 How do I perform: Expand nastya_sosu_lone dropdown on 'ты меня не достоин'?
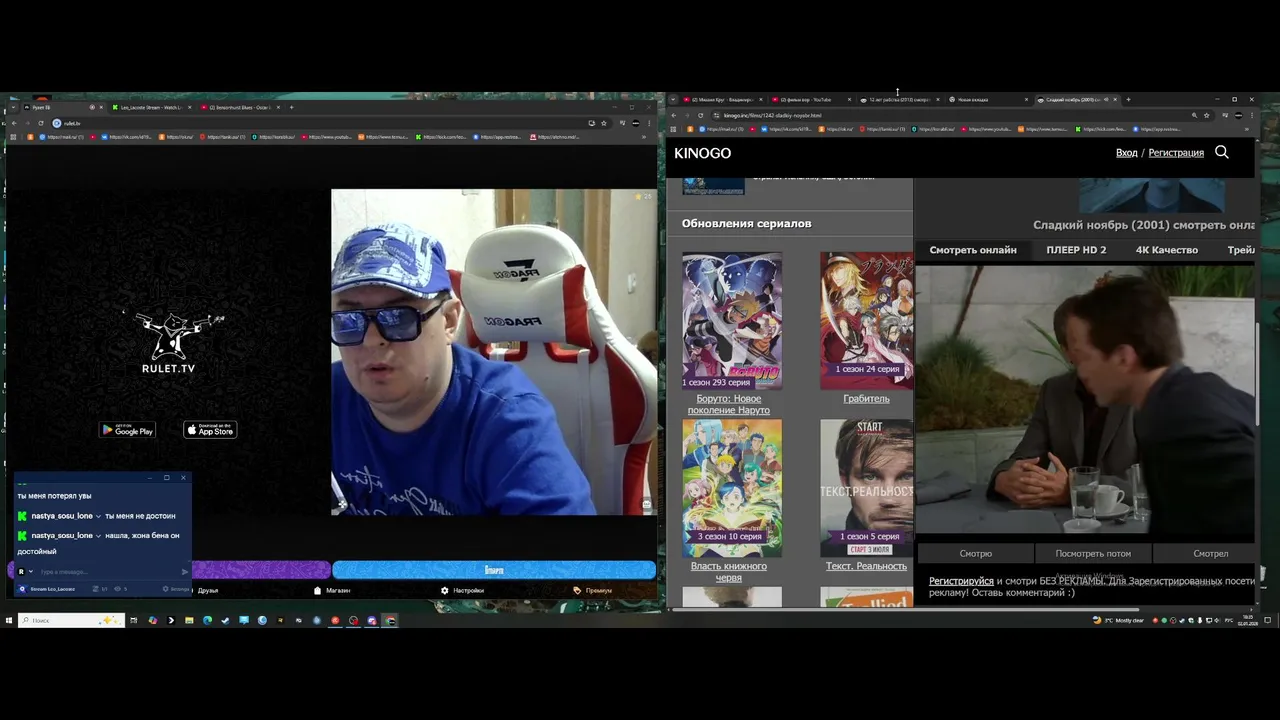pyautogui.click(x=98, y=516)
